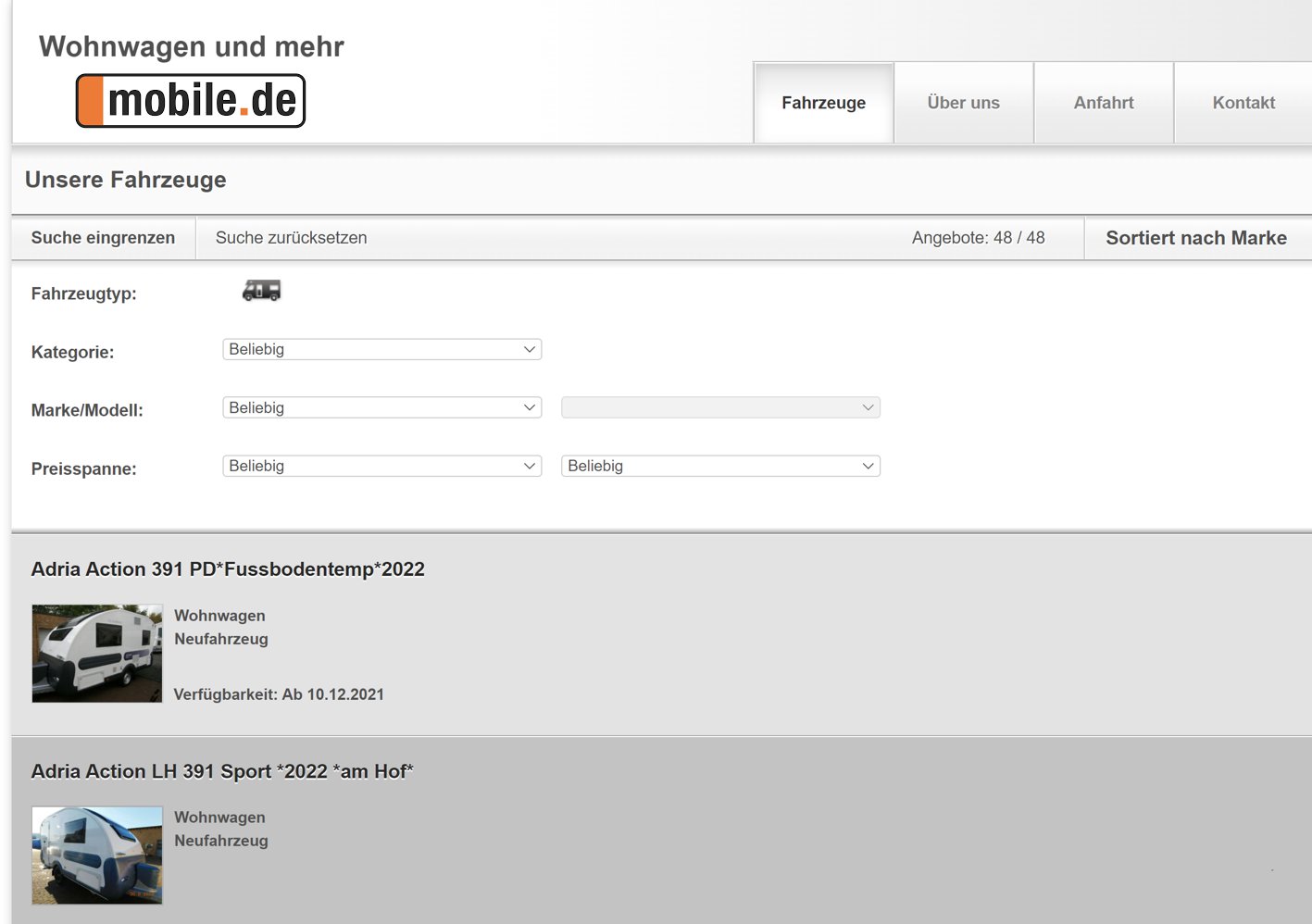Open listing Adria Action 391 PD Fussbodentemp 2022
1312x924 pixels.
pyautogui.click(x=228, y=569)
